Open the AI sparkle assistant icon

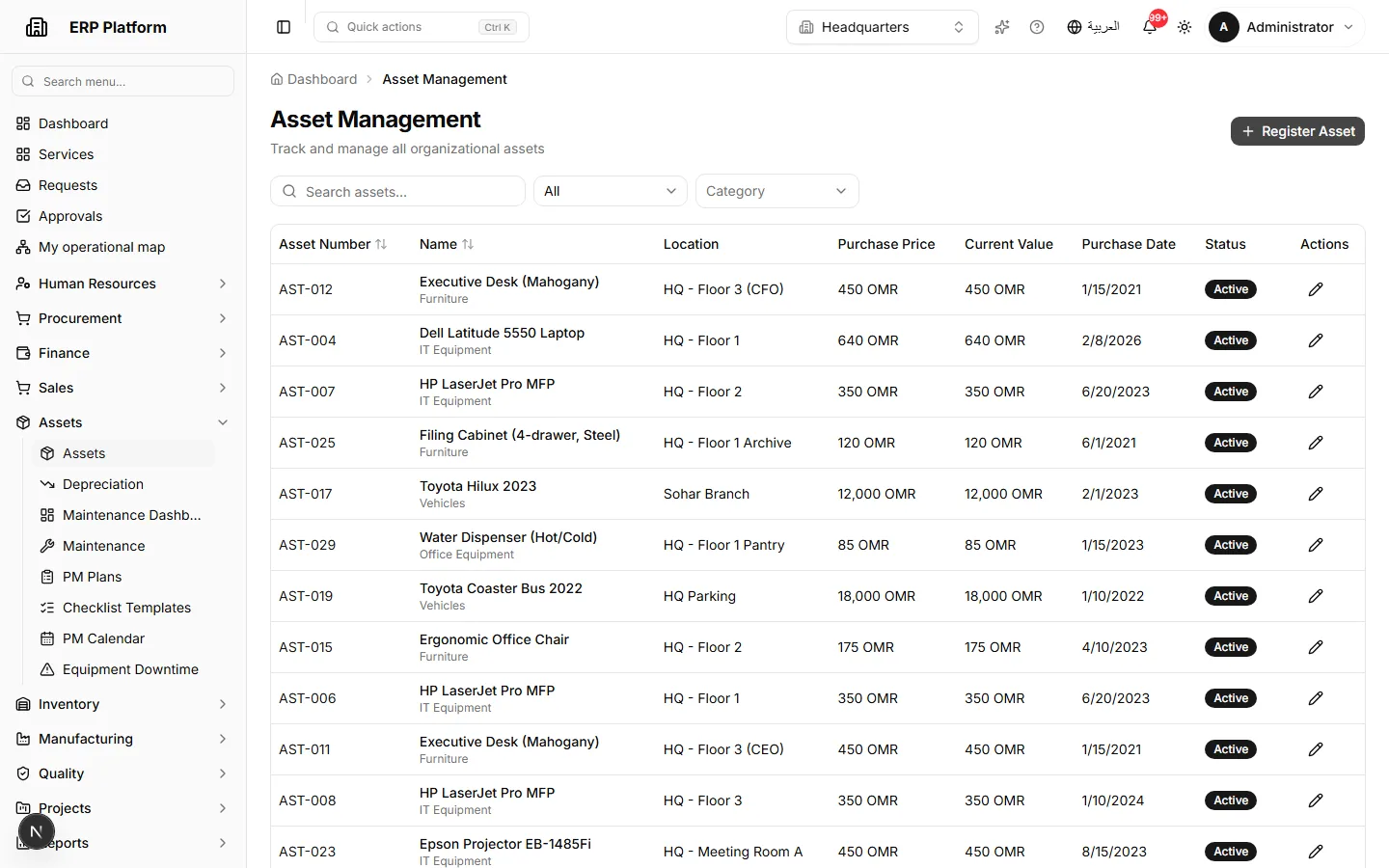point(1002,27)
